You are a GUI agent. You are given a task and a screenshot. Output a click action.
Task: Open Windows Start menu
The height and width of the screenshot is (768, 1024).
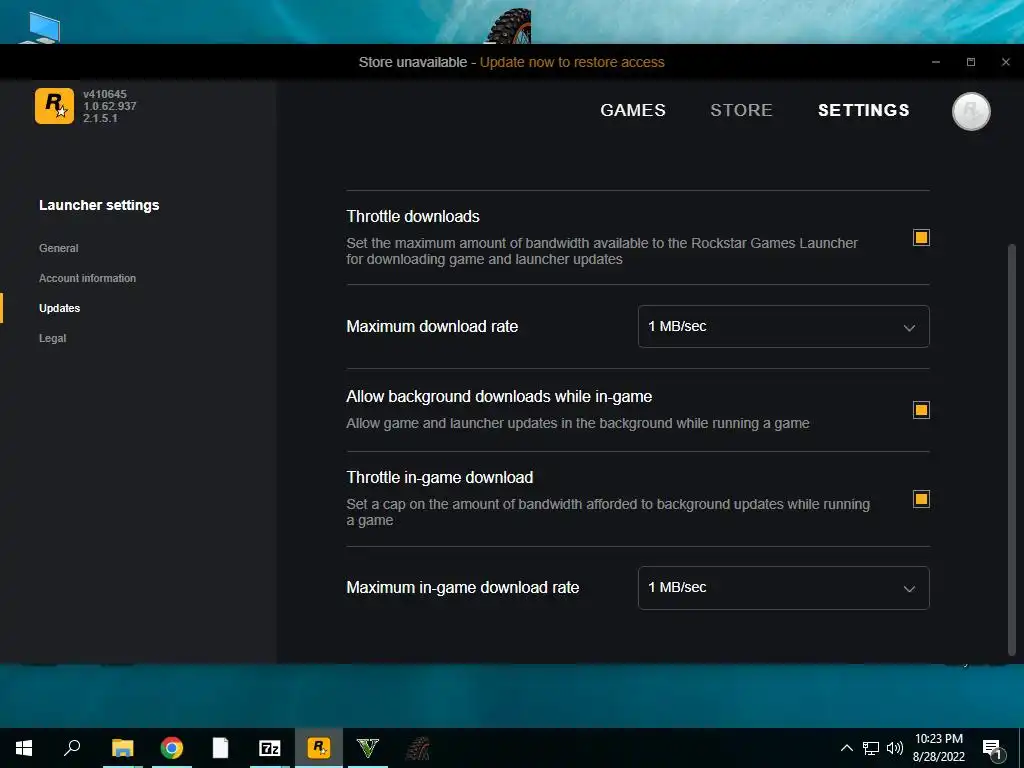(x=24, y=748)
